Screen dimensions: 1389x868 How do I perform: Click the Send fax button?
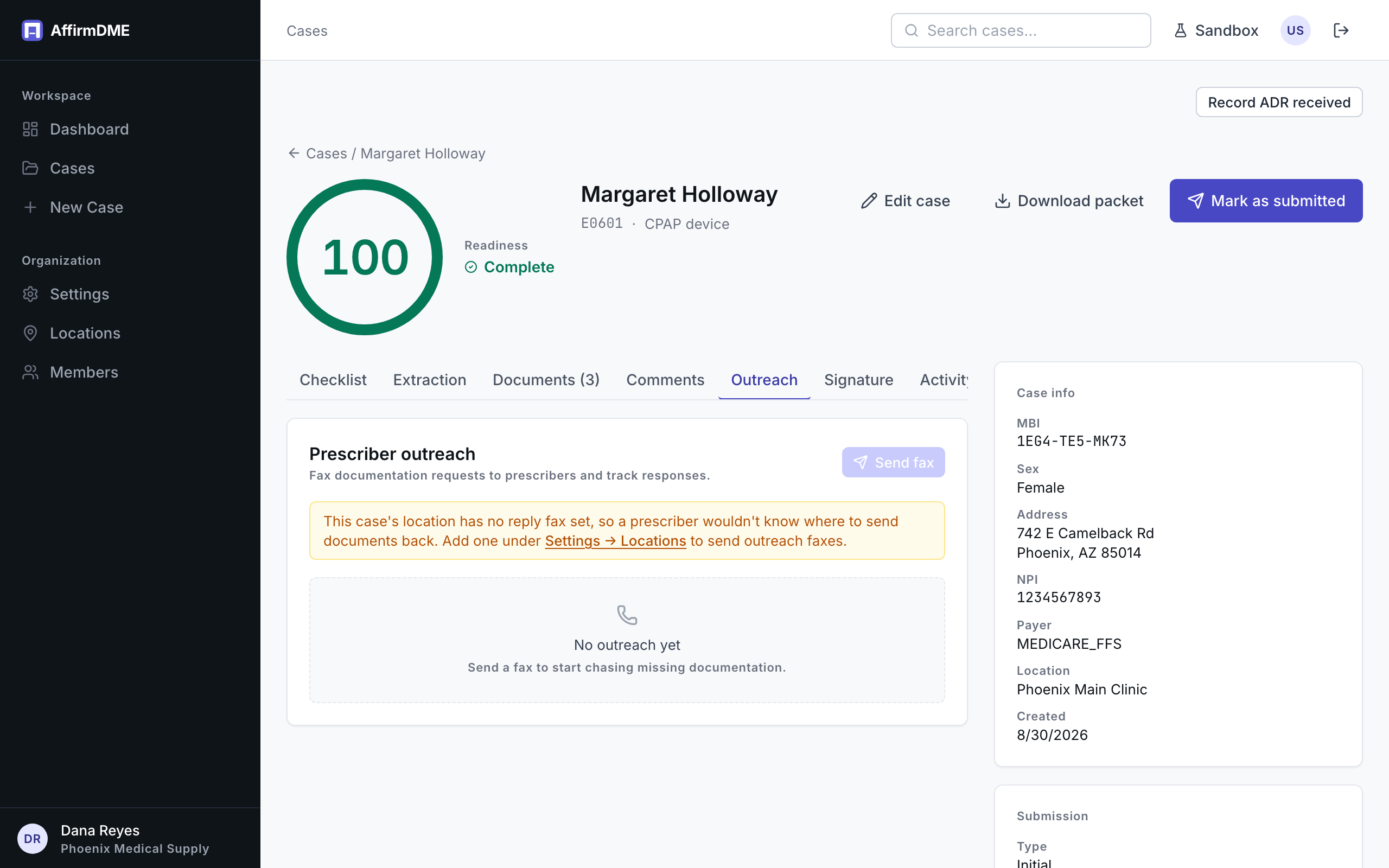click(x=893, y=462)
